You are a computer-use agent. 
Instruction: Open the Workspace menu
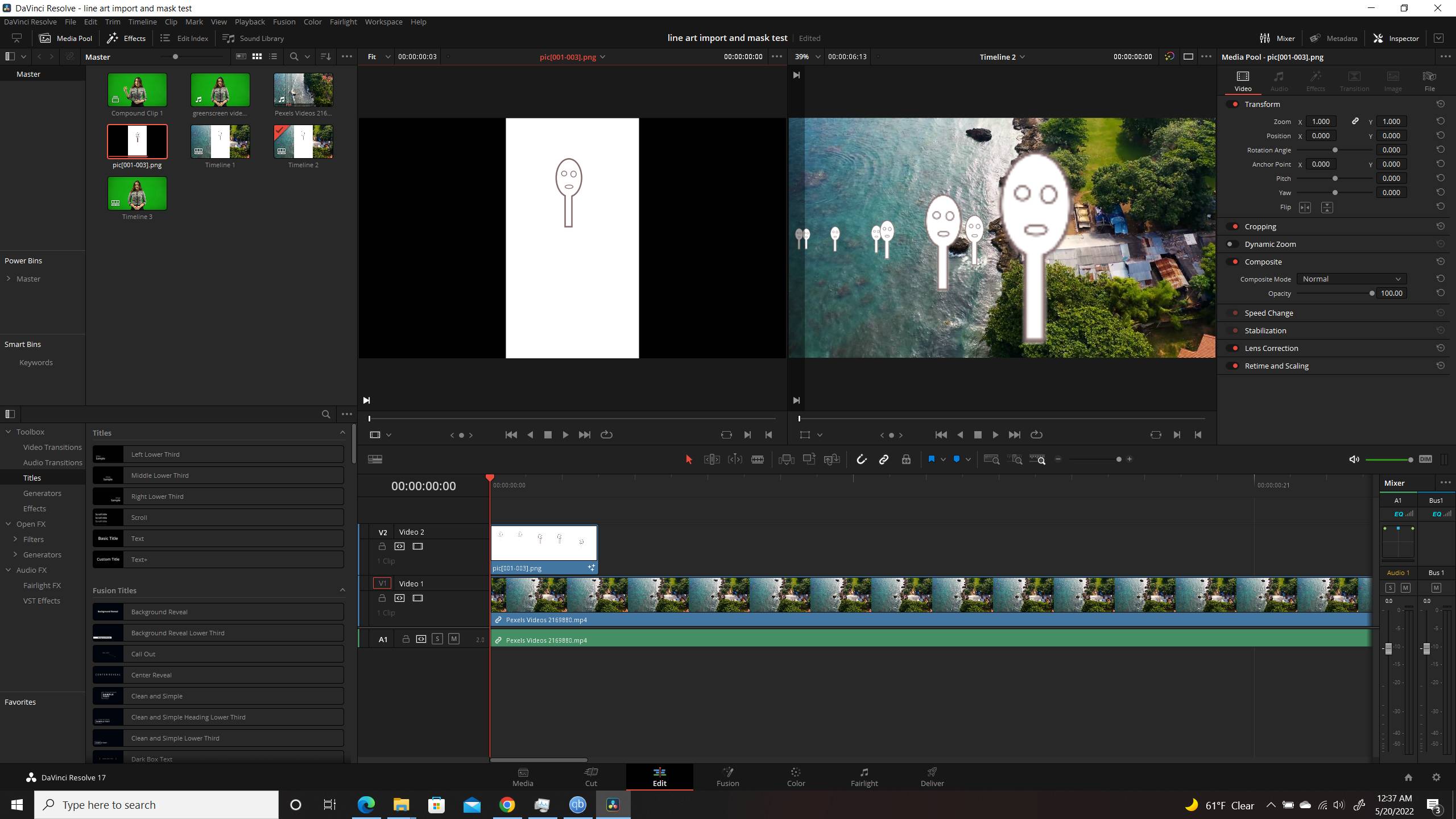point(383,22)
